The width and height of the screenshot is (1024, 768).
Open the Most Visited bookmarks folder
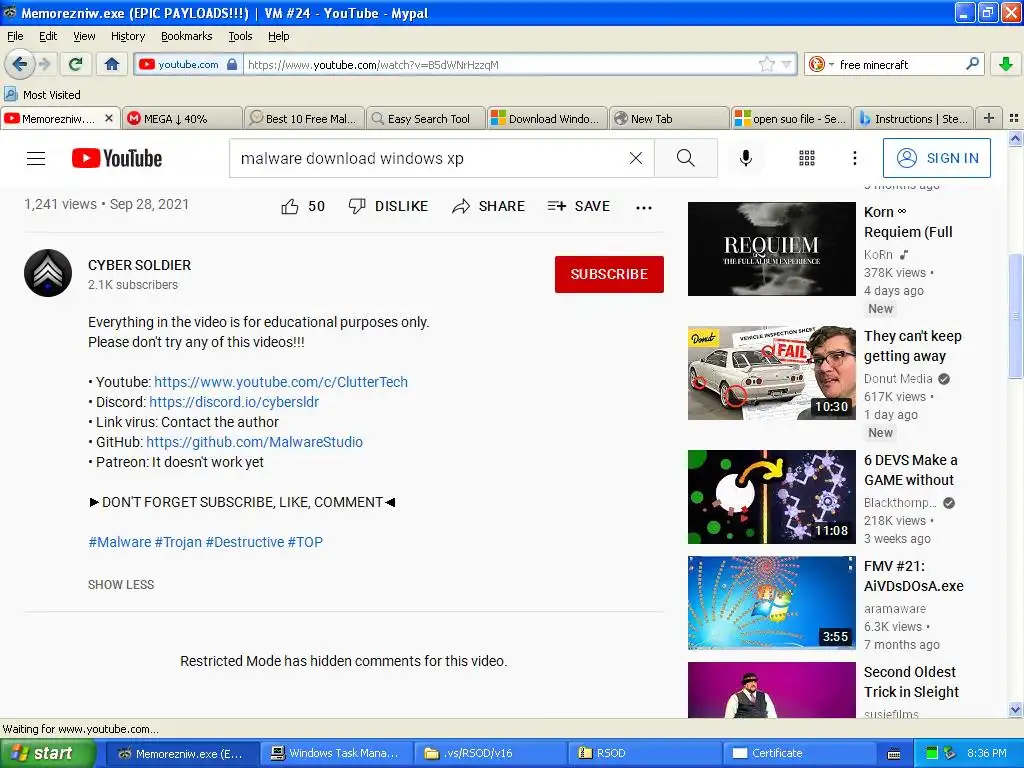tap(42, 95)
